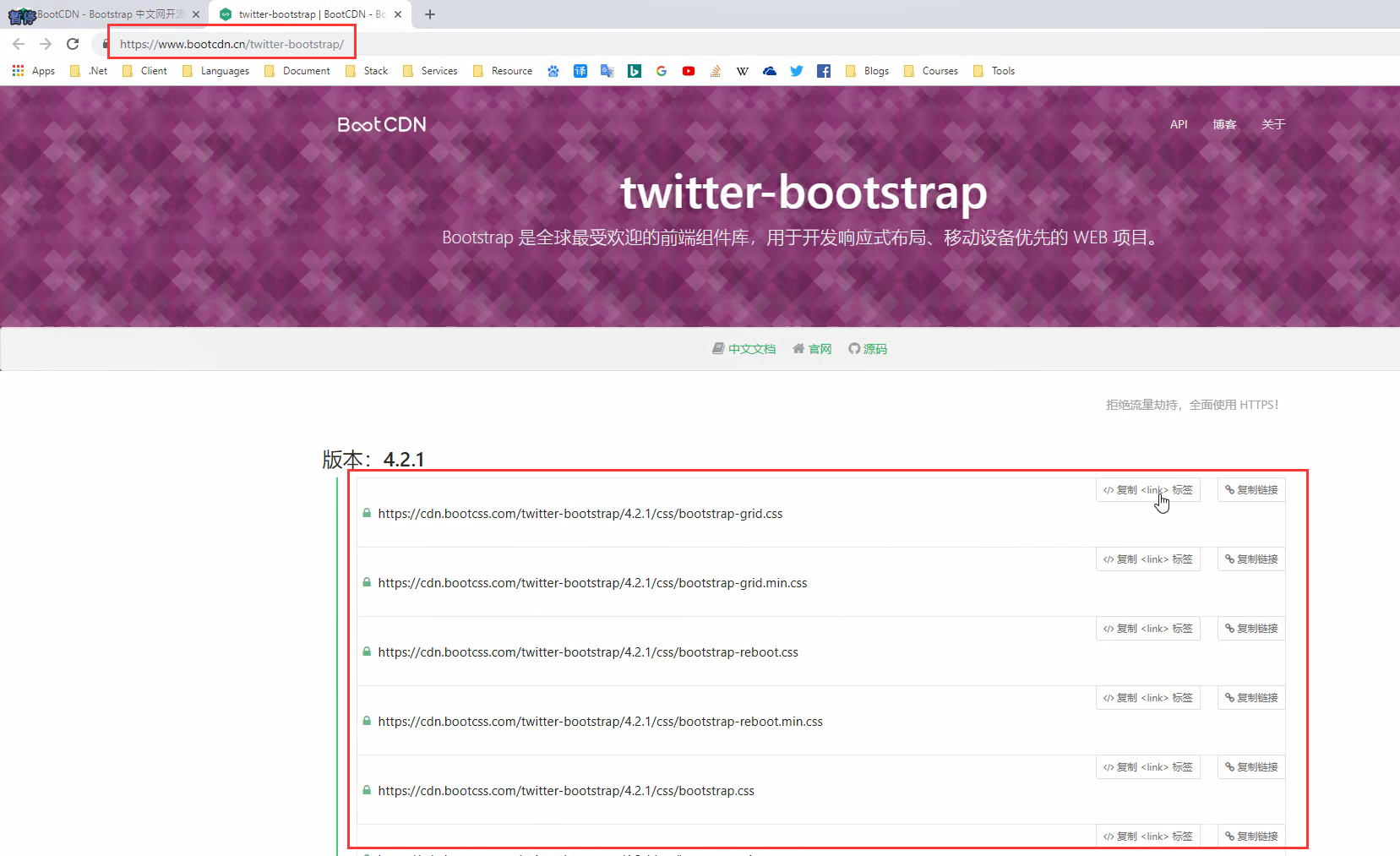Copy link tag for bootstrap-reboot.css
This screenshot has width=1400, height=856.
point(1148,629)
